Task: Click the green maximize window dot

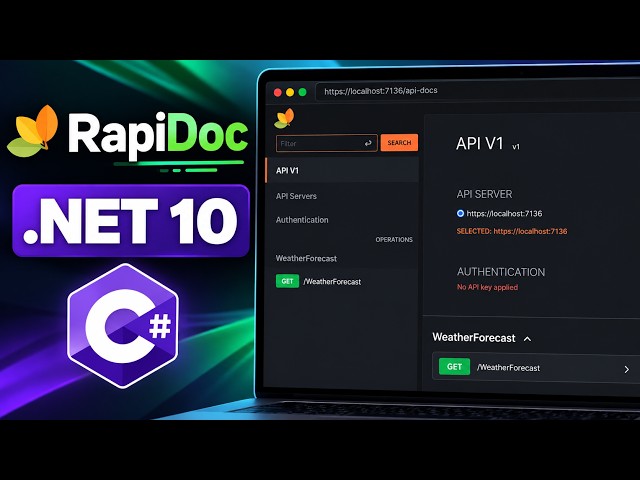Action: [x=302, y=92]
